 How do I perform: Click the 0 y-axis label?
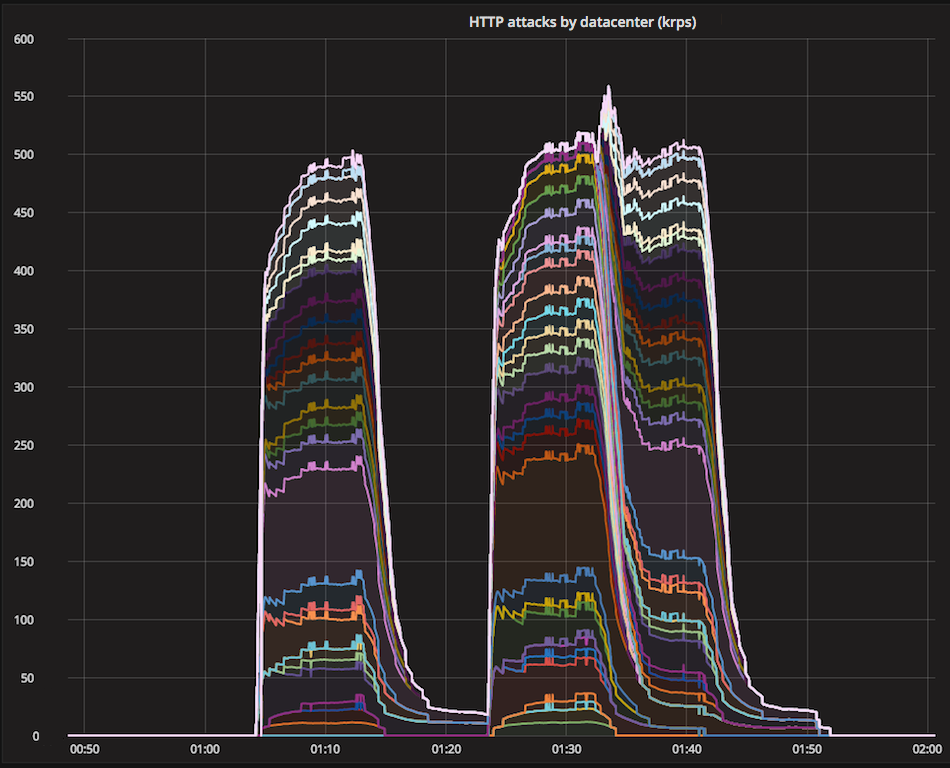pos(36,736)
